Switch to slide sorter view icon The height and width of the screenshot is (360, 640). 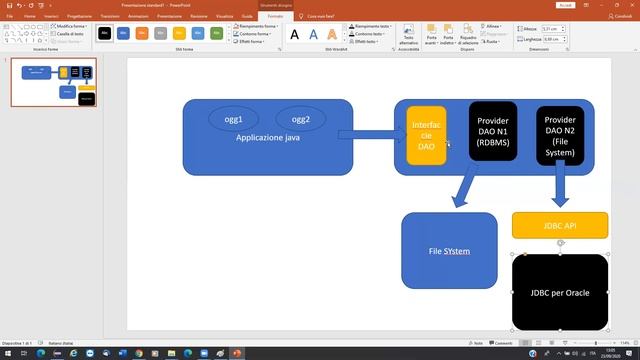pyautogui.click(x=539, y=343)
